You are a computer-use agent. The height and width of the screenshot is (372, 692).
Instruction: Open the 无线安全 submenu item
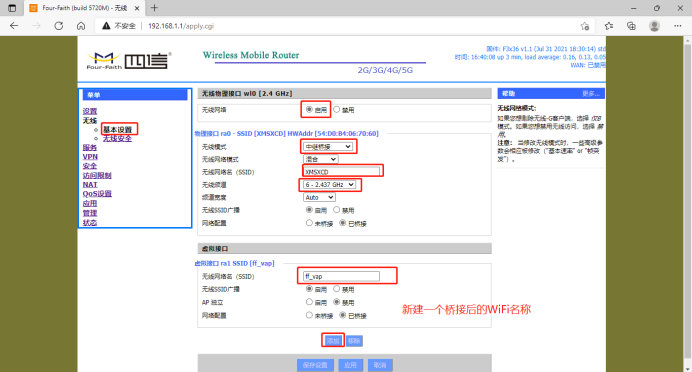[117, 139]
